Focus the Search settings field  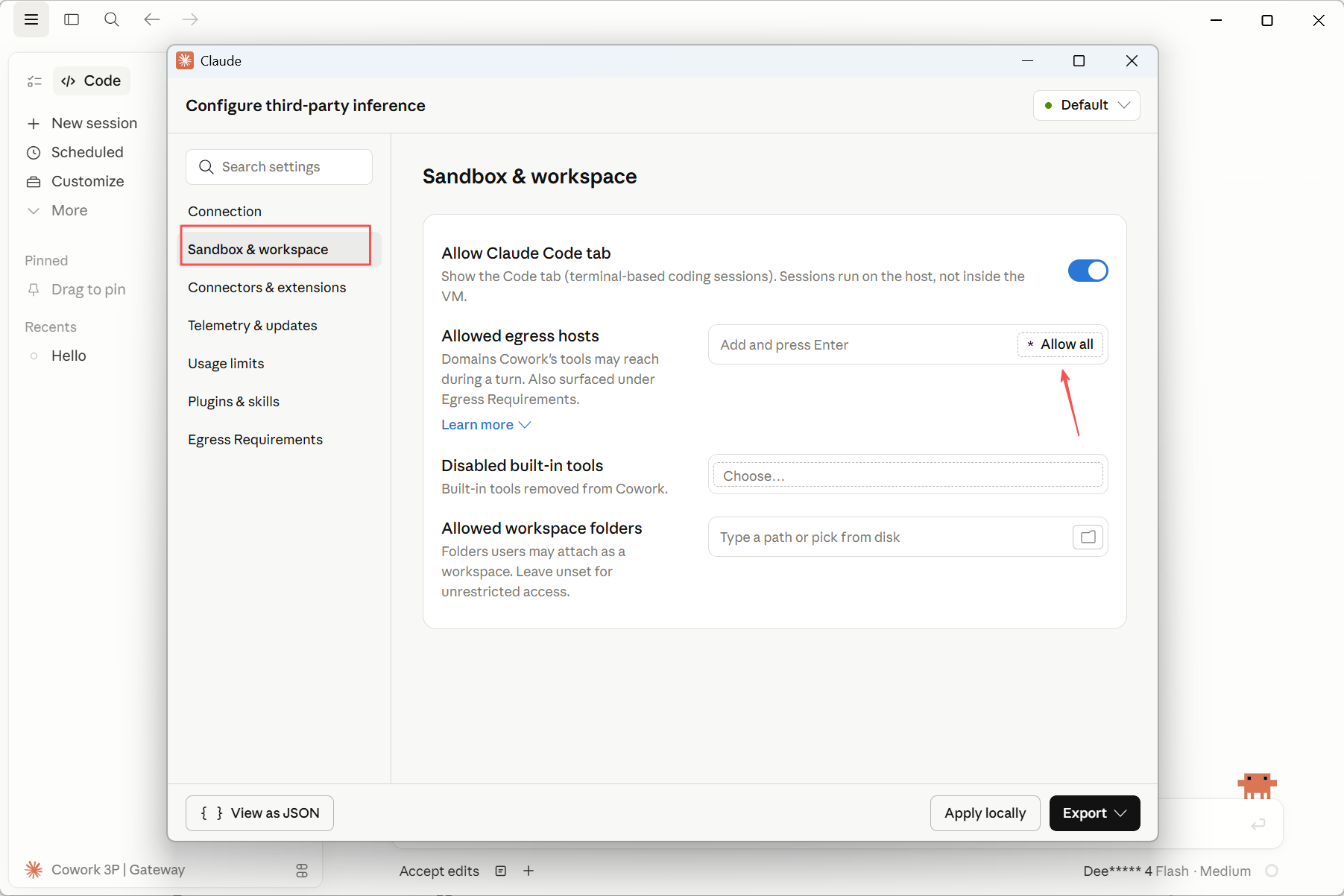coord(279,167)
